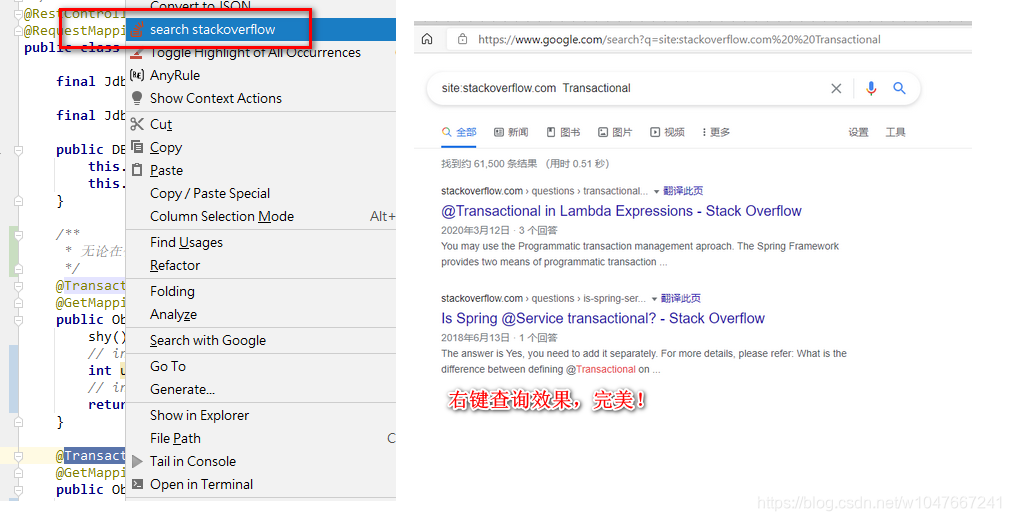Click the Tail in Console play icon
The height and width of the screenshot is (521, 1011).
[x=137, y=462]
